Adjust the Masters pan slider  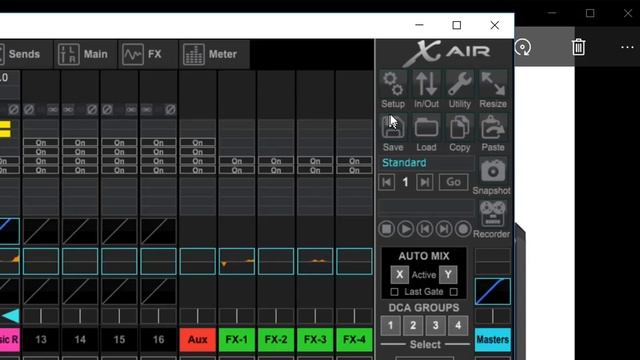pos(493,316)
